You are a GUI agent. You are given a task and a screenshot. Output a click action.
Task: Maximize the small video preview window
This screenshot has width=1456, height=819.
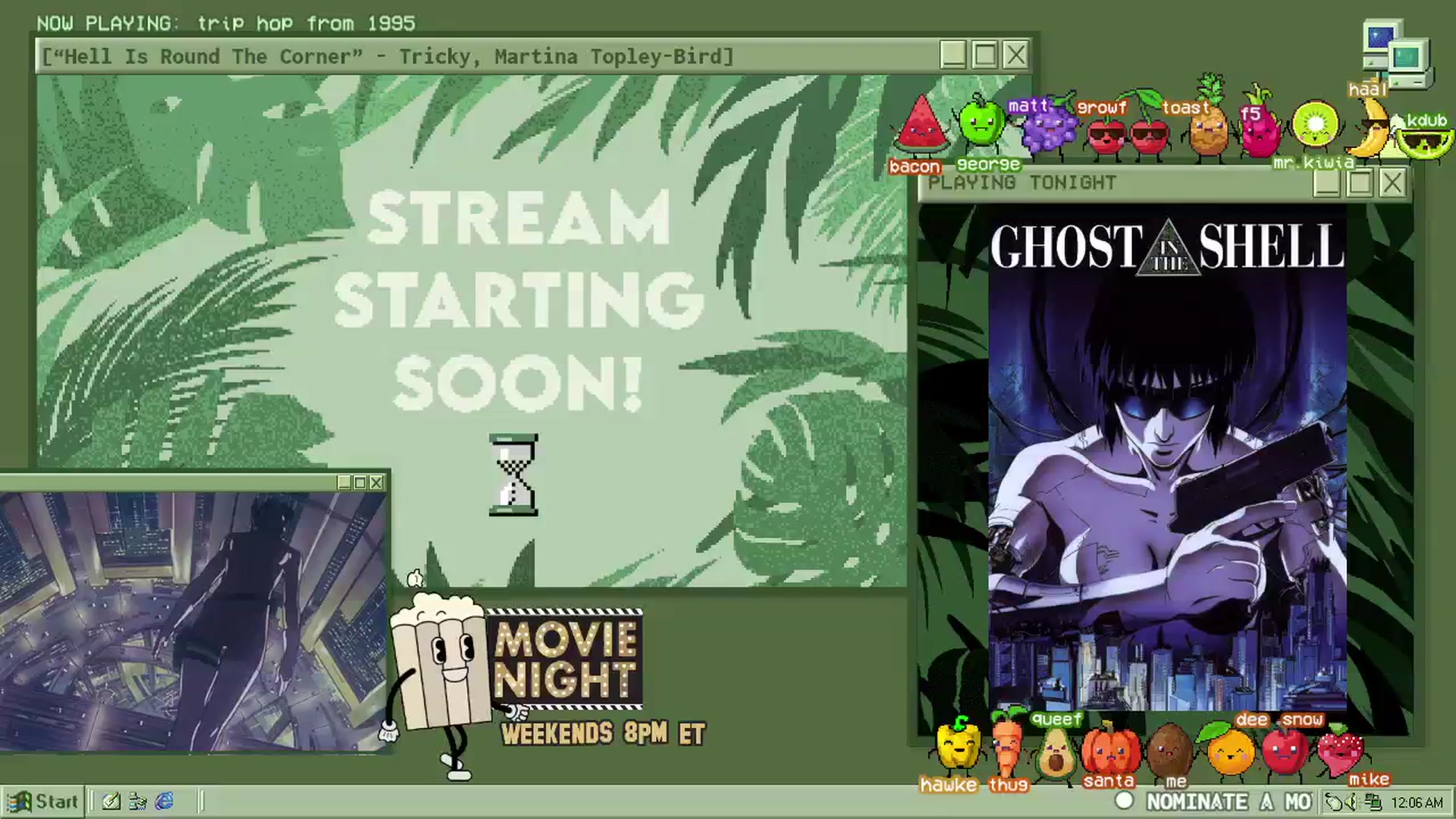(360, 482)
